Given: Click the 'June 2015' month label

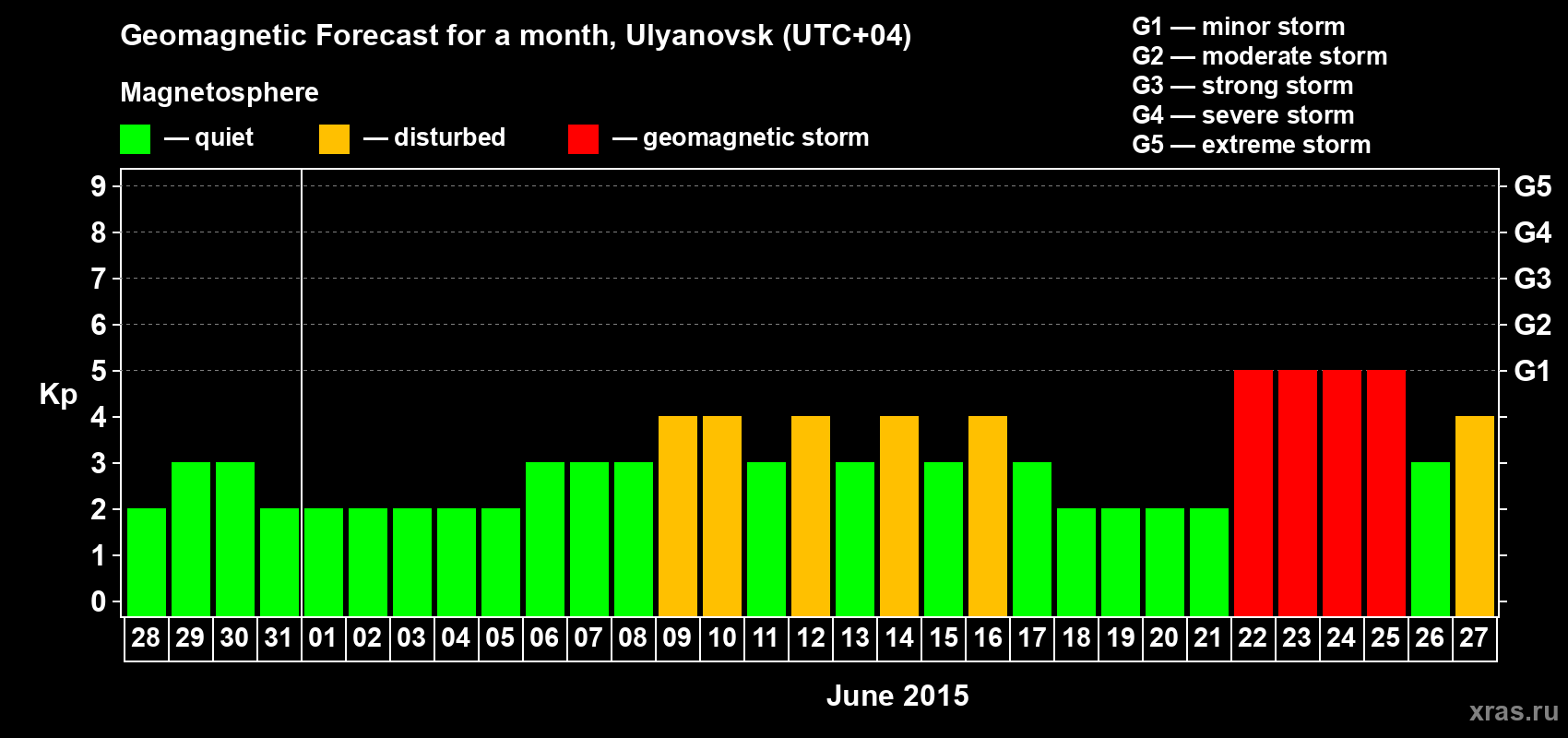Looking at the screenshot, I should [x=897, y=696].
